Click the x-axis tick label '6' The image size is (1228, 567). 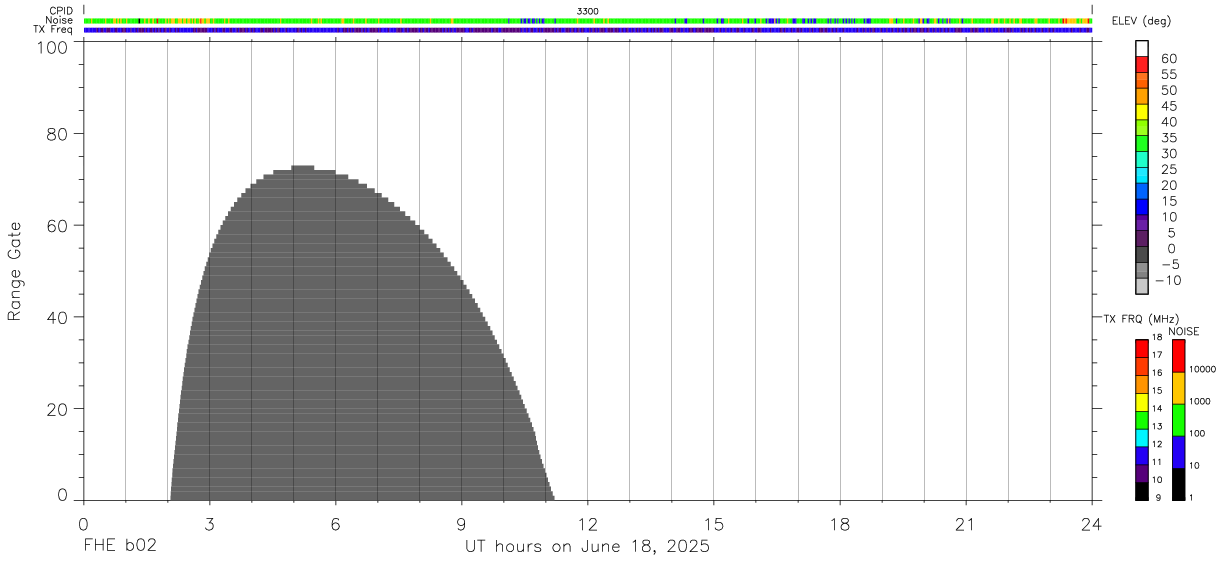(x=335, y=524)
